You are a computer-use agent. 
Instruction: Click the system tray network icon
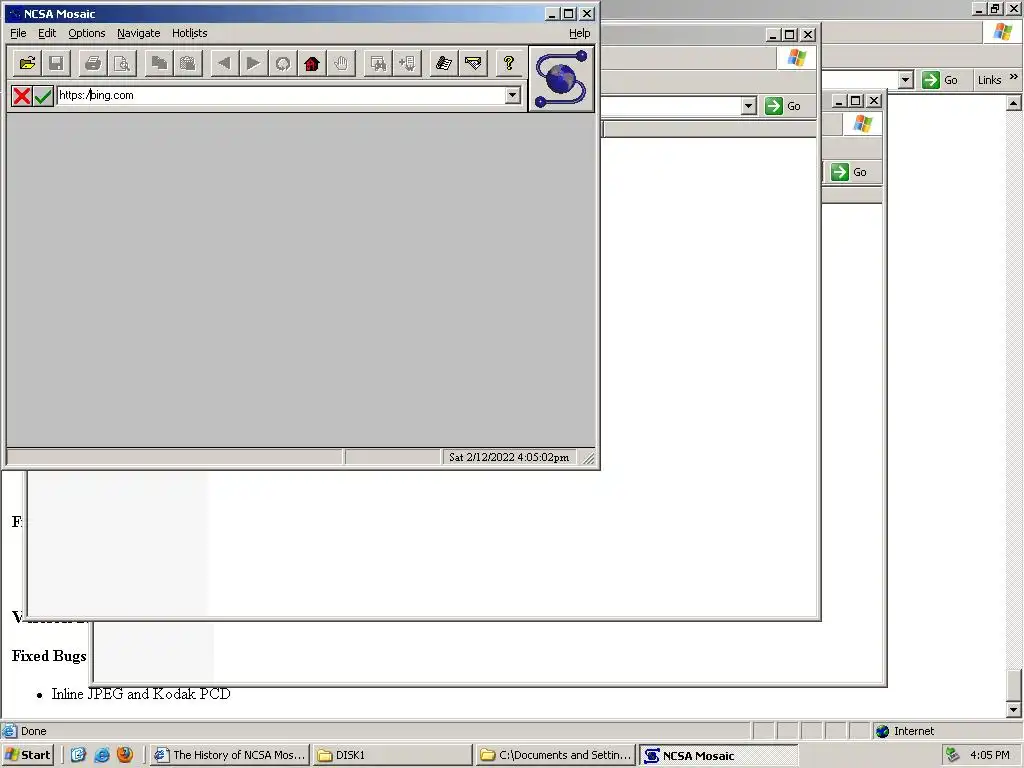click(x=953, y=755)
